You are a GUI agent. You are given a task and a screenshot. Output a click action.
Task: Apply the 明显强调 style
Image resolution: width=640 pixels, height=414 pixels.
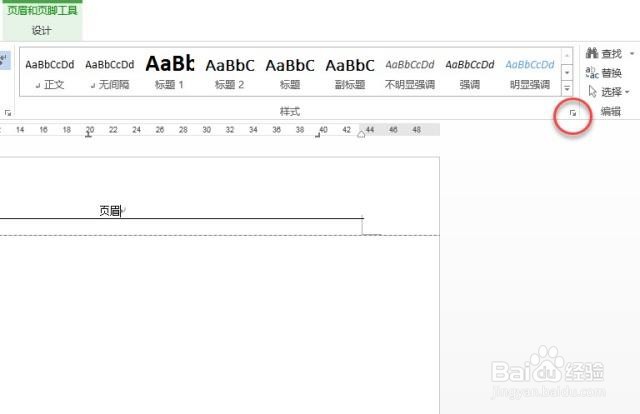tap(530, 73)
